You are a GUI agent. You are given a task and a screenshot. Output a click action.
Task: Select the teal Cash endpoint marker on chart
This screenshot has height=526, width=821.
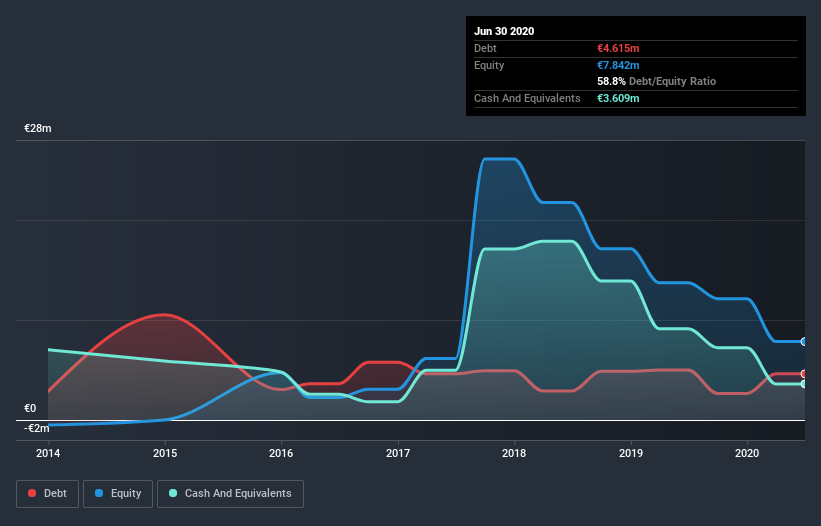pos(804,384)
